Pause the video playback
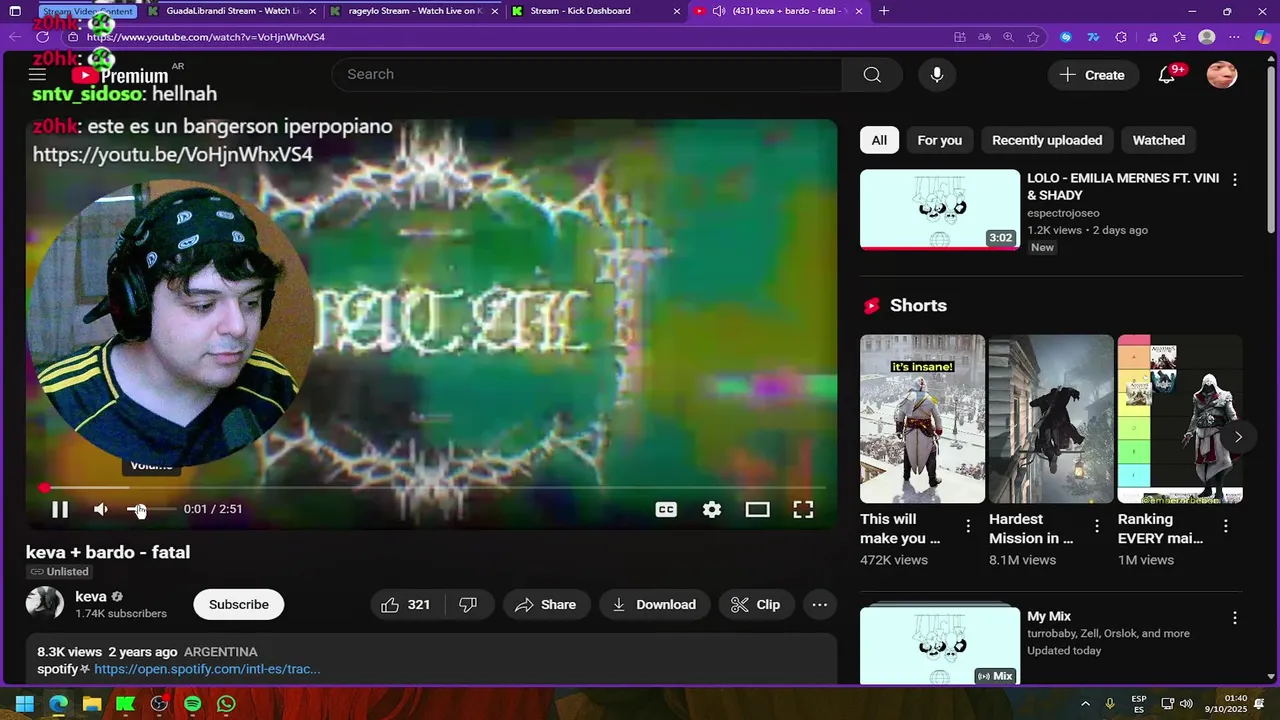Image resolution: width=1280 pixels, height=720 pixels. 60,509
